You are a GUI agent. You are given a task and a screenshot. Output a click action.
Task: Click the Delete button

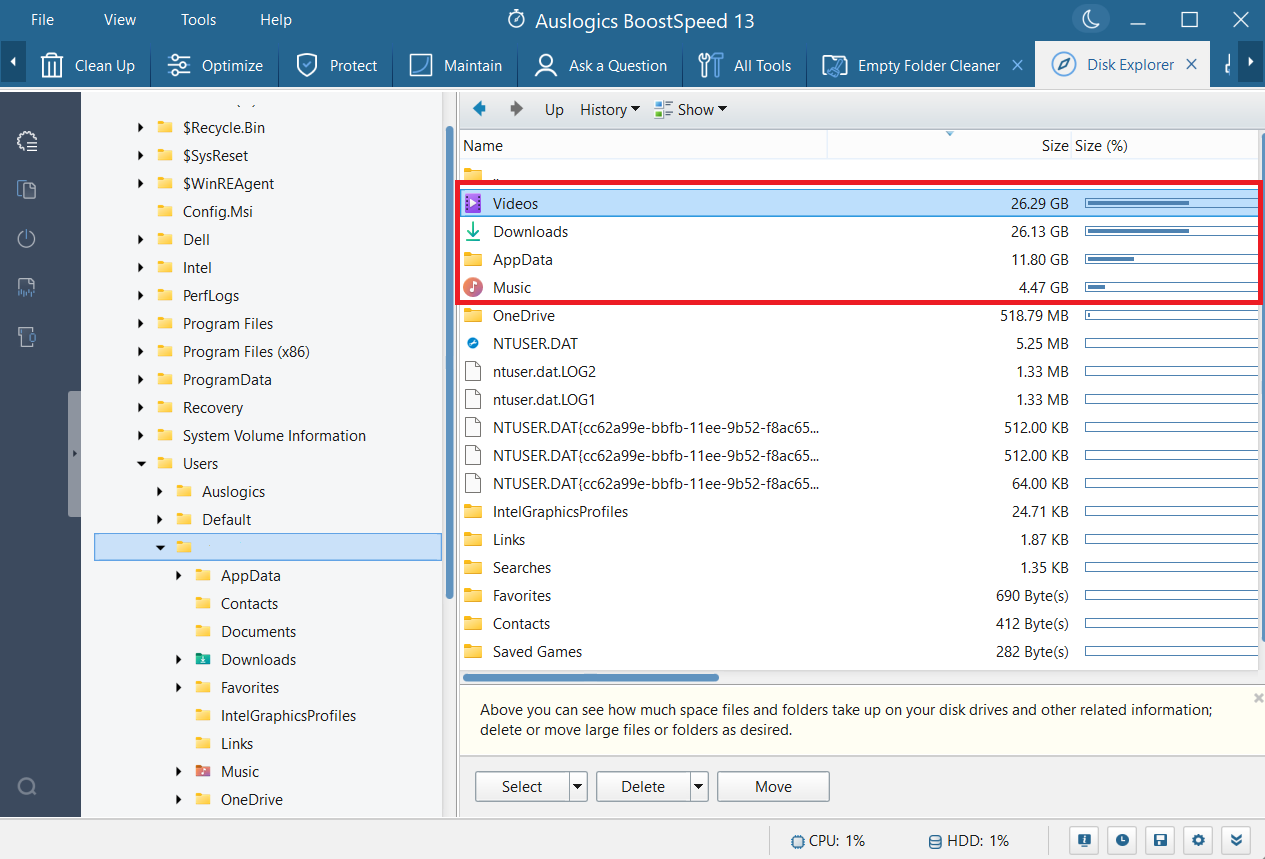[643, 787]
